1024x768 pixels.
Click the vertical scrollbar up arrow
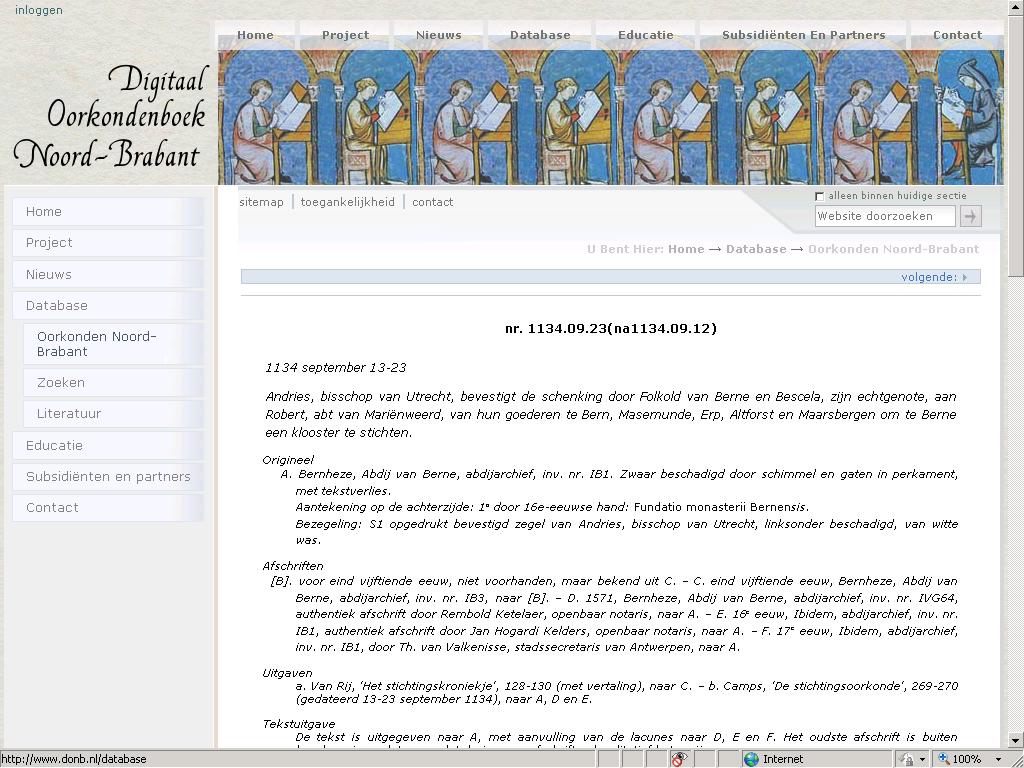[x=1016, y=7]
